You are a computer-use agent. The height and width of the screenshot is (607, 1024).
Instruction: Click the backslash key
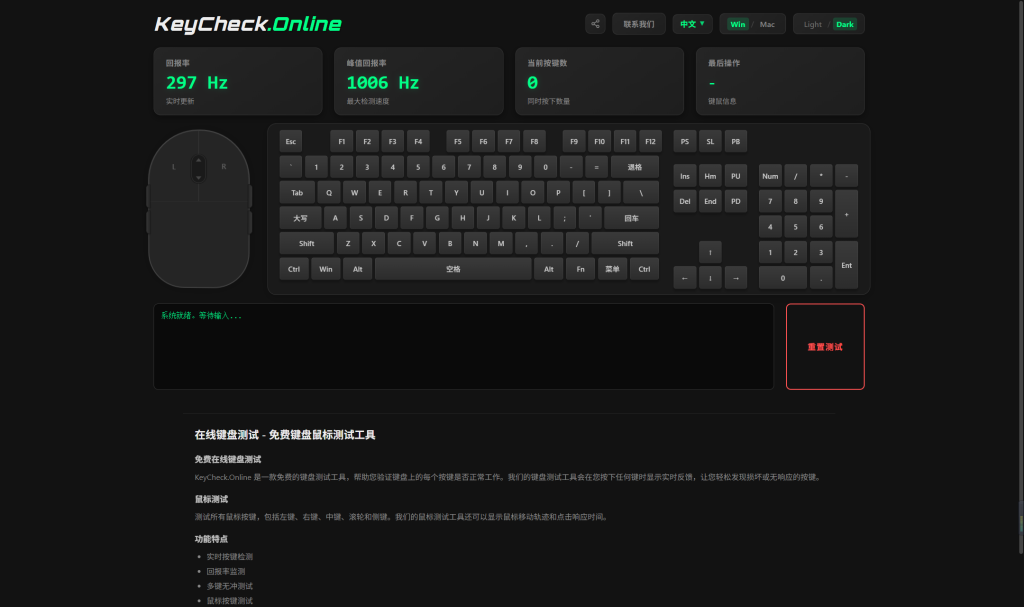click(641, 192)
